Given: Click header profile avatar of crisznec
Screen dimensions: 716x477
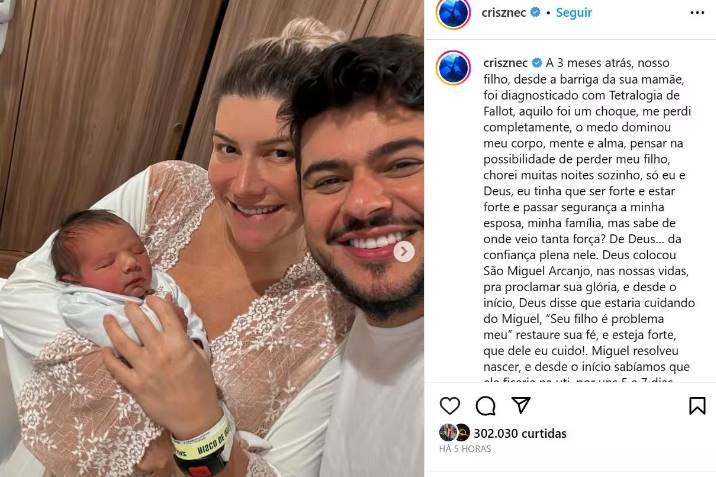Looking at the screenshot, I should pos(453,13).
